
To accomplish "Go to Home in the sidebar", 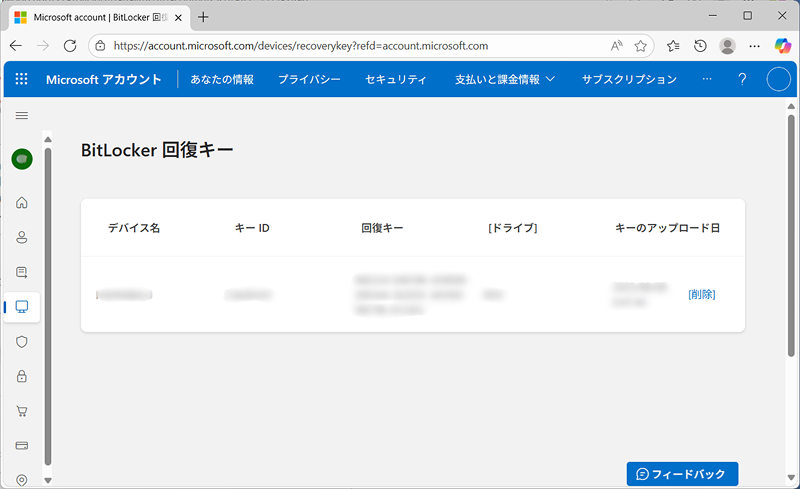I will 22,203.
